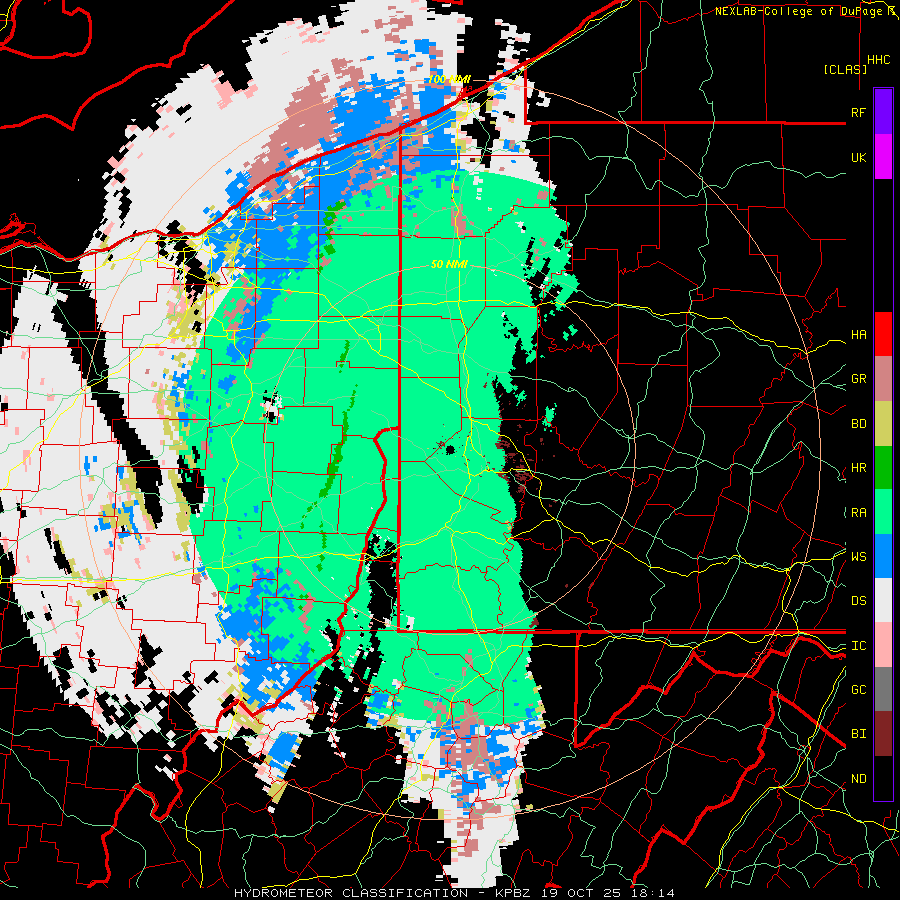This screenshot has height=900, width=900.
Task: Click the '18:14' time stamp
Action: click(x=655, y=893)
